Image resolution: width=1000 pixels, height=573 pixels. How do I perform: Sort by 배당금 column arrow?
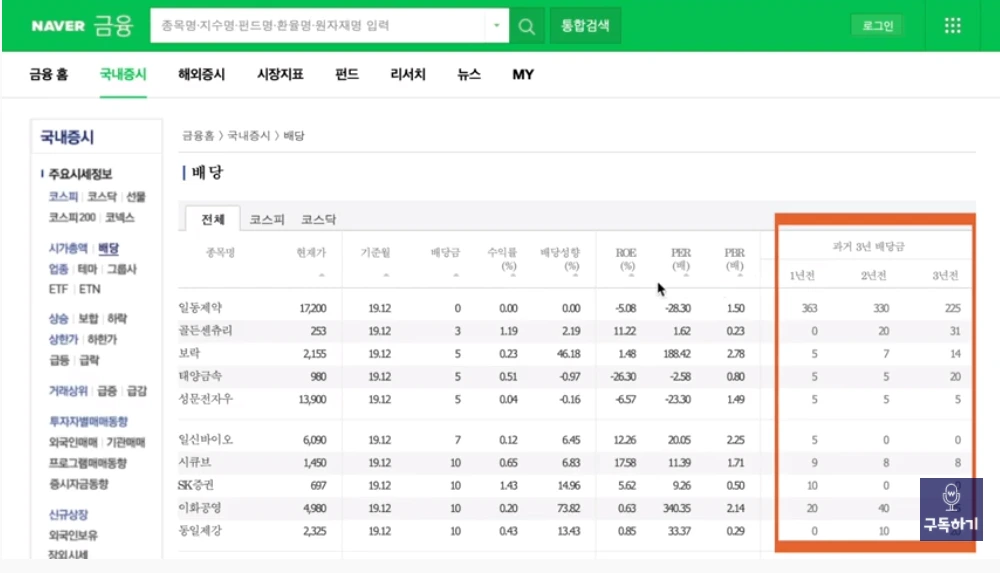(x=455, y=275)
